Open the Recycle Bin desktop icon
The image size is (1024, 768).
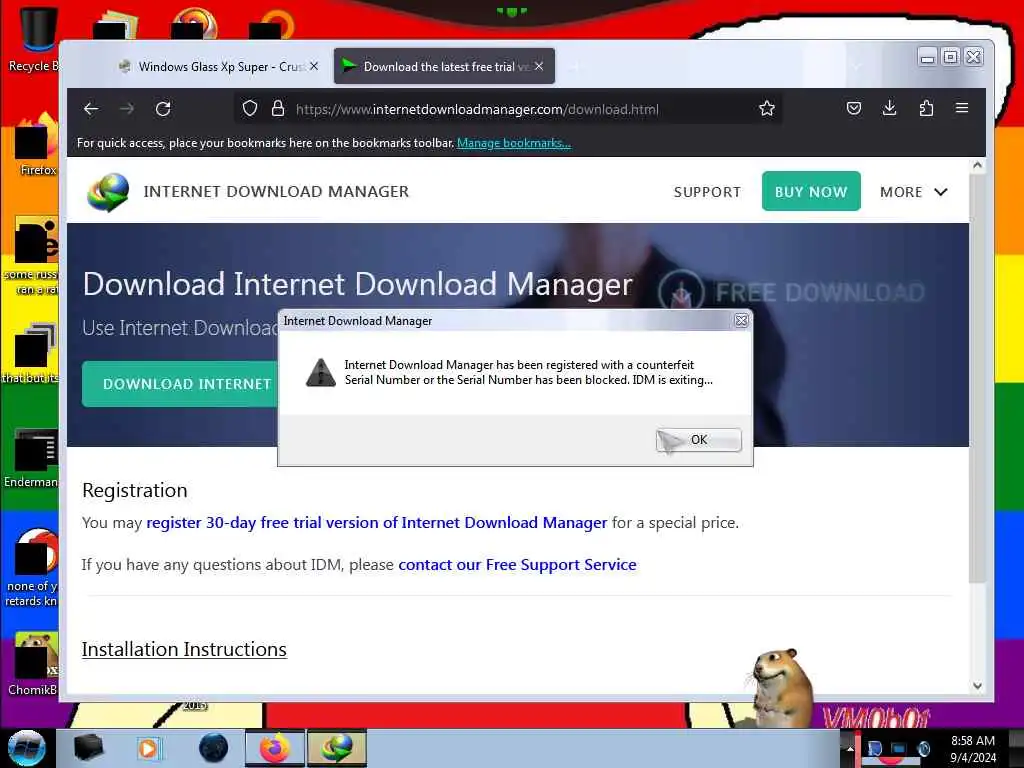(x=36, y=40)
